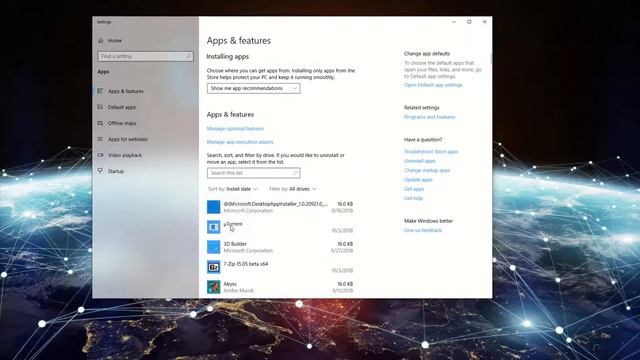
Task: Click Give us feedback link
Action: click(423, 230)
